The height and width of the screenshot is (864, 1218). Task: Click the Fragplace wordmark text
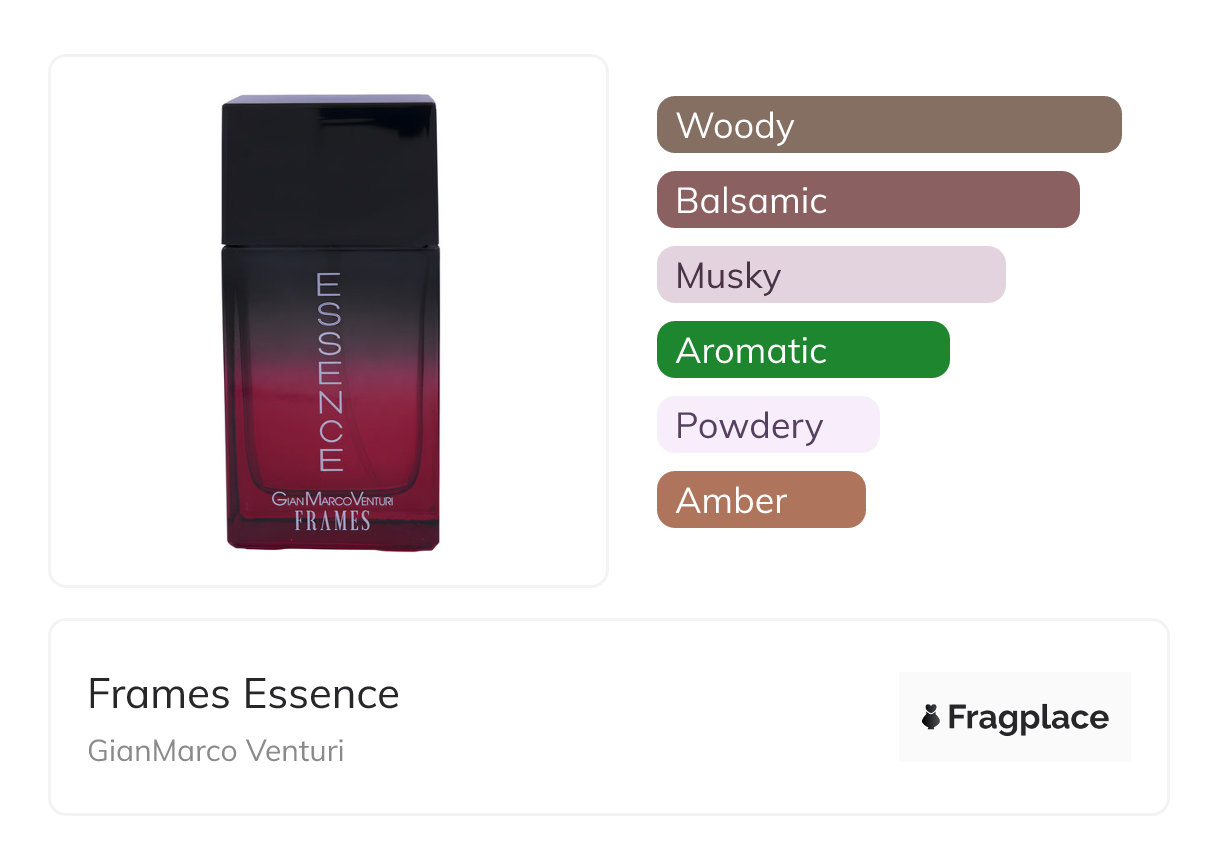pyautogui.click(x=1028, y=718)
